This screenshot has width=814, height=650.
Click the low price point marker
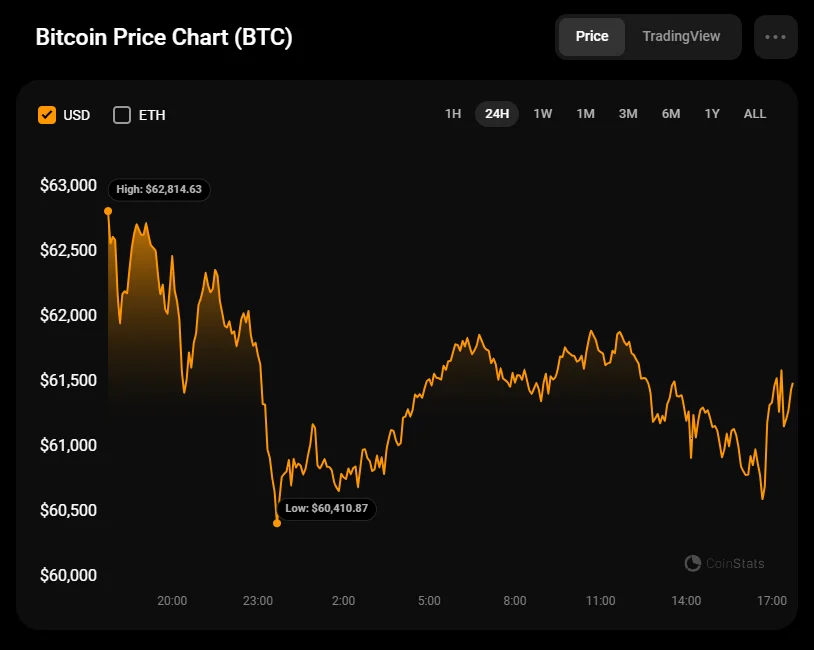(277, 523)
